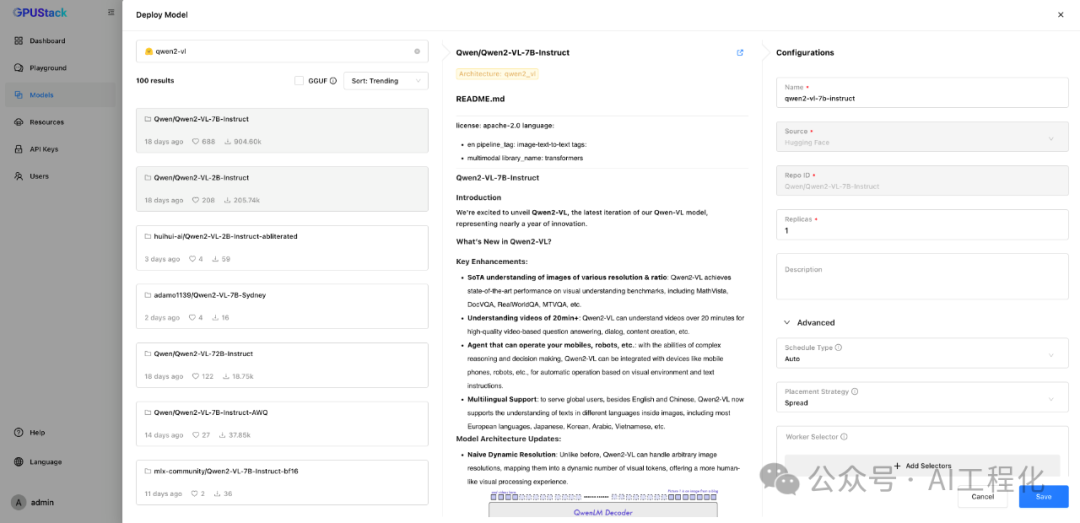
Task: Click the Dashboard grid icon
Action: point(19,41)
